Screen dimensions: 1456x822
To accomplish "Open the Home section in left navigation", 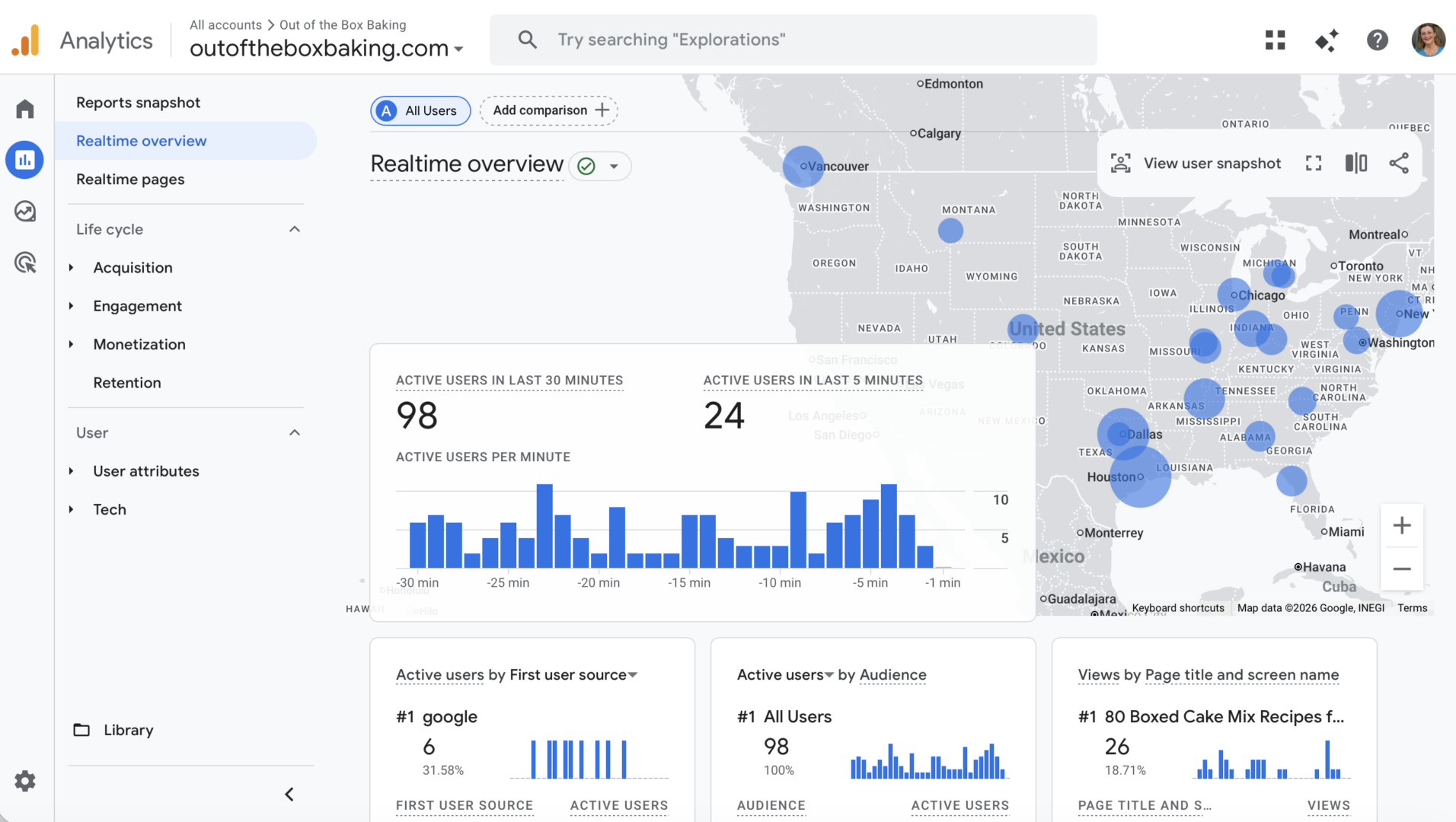I will click(x=25, y=108).
